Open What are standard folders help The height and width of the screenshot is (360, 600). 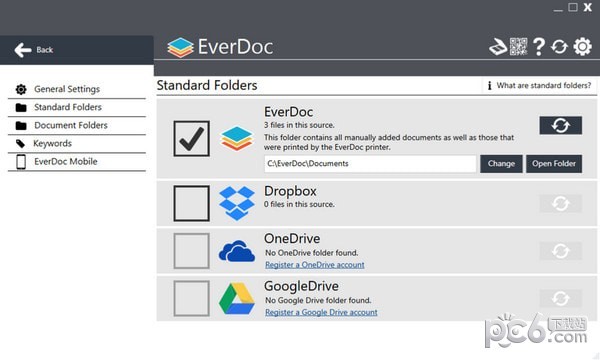[539, 86]
